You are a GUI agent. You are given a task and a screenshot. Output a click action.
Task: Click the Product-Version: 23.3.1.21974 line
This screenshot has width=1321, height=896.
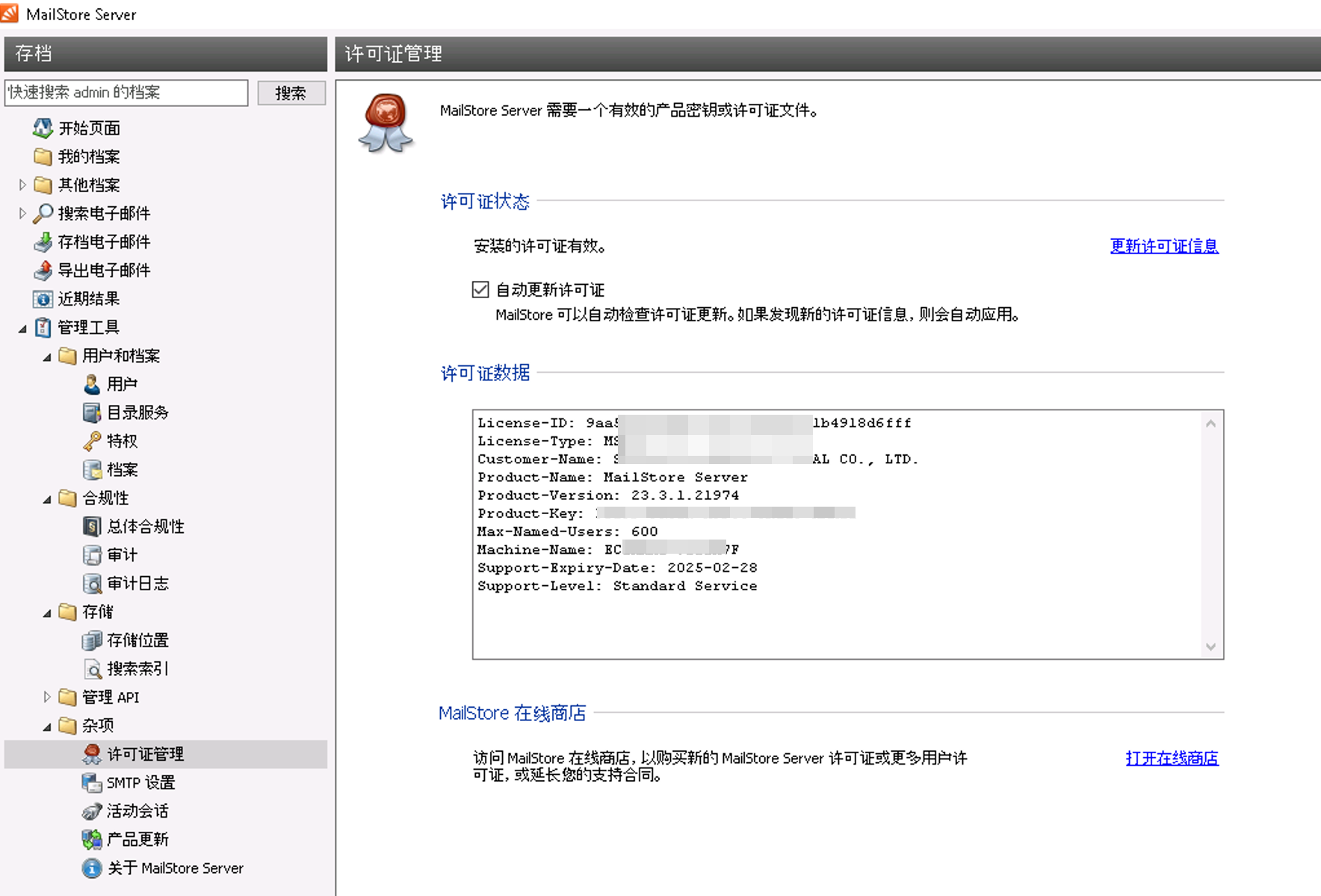point(608,495)
